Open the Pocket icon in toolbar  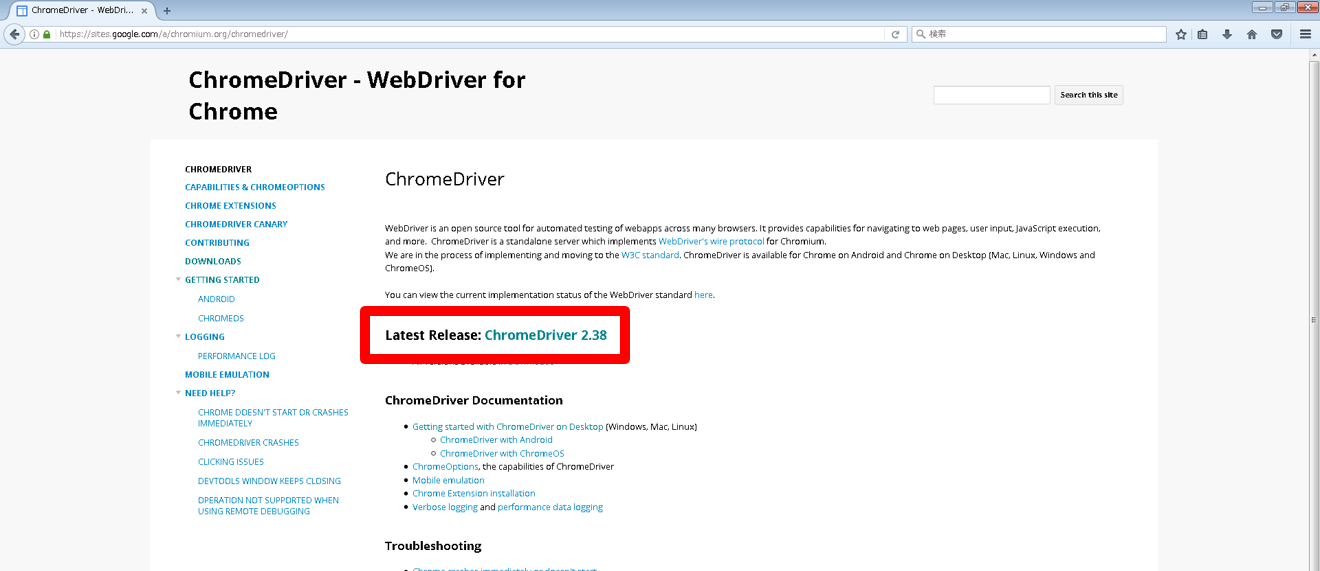click(1277, 34)
